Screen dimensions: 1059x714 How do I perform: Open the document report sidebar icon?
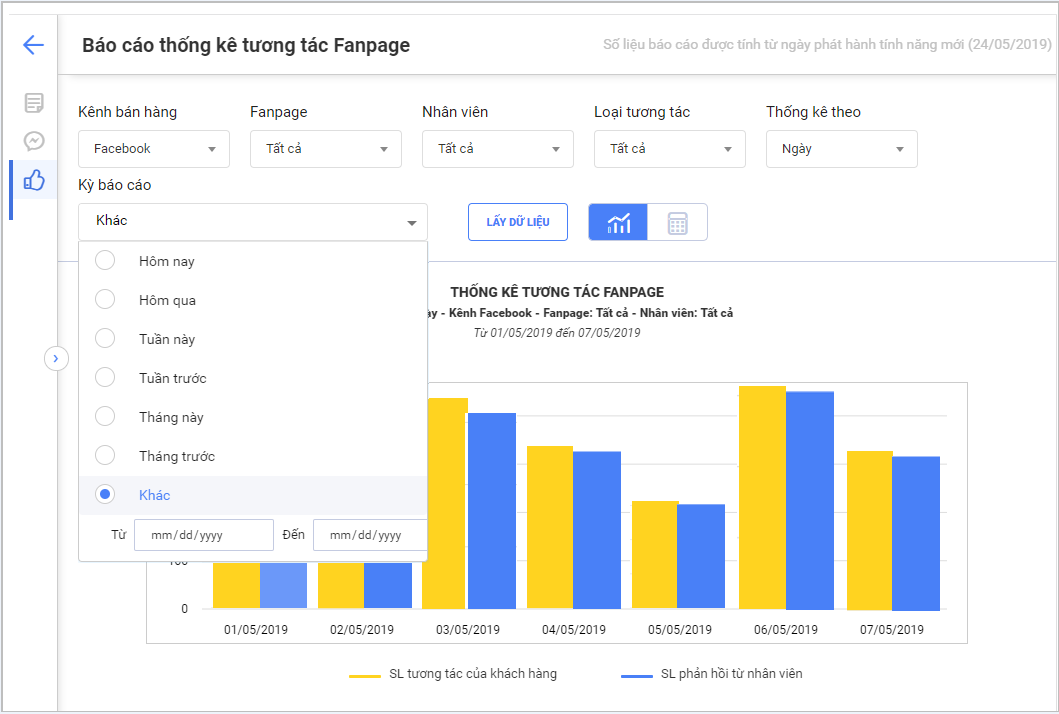pyautogui.click(x=34, y=102)
